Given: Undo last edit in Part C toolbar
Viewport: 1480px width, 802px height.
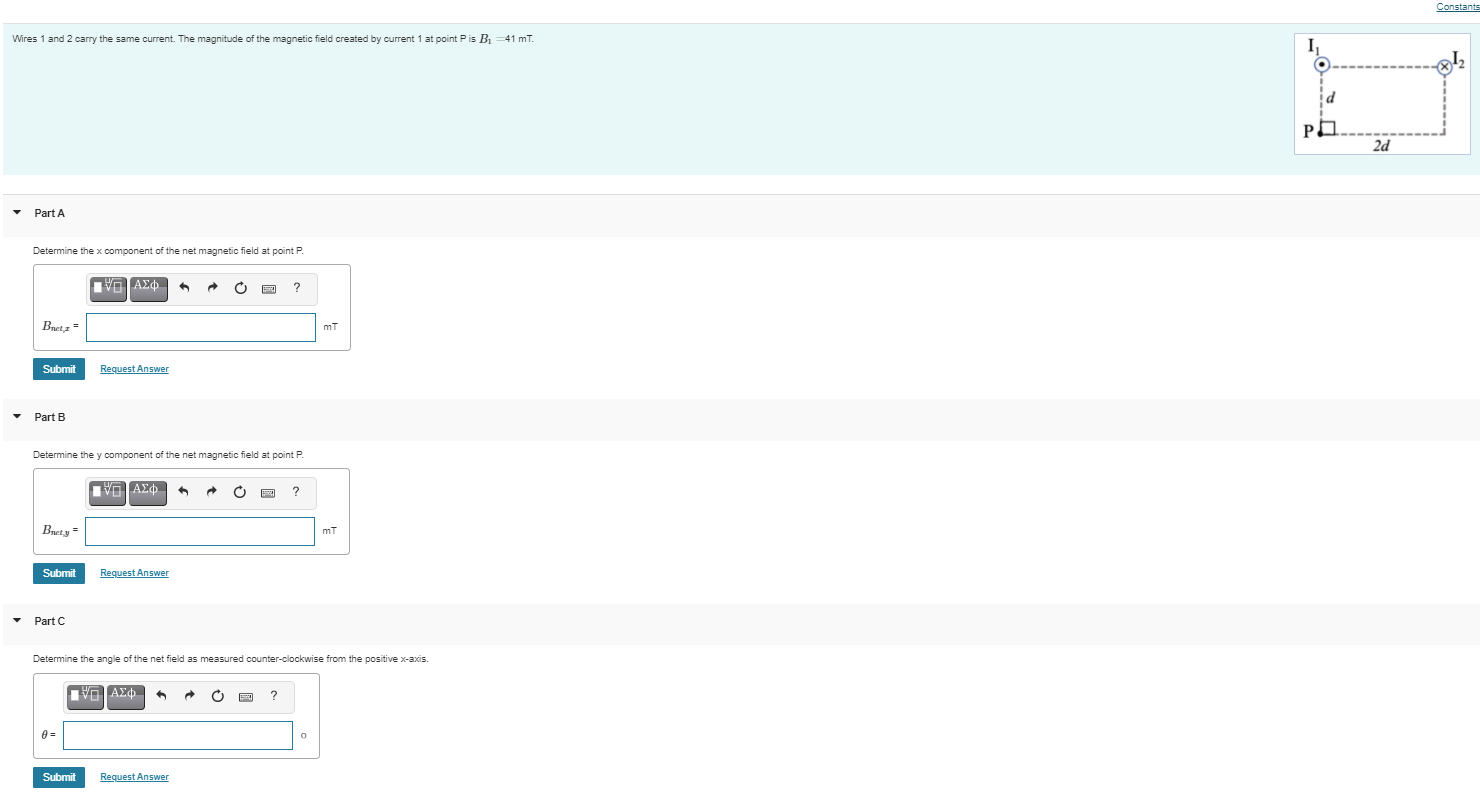Looking at the screenshot, I should [162, 695].
